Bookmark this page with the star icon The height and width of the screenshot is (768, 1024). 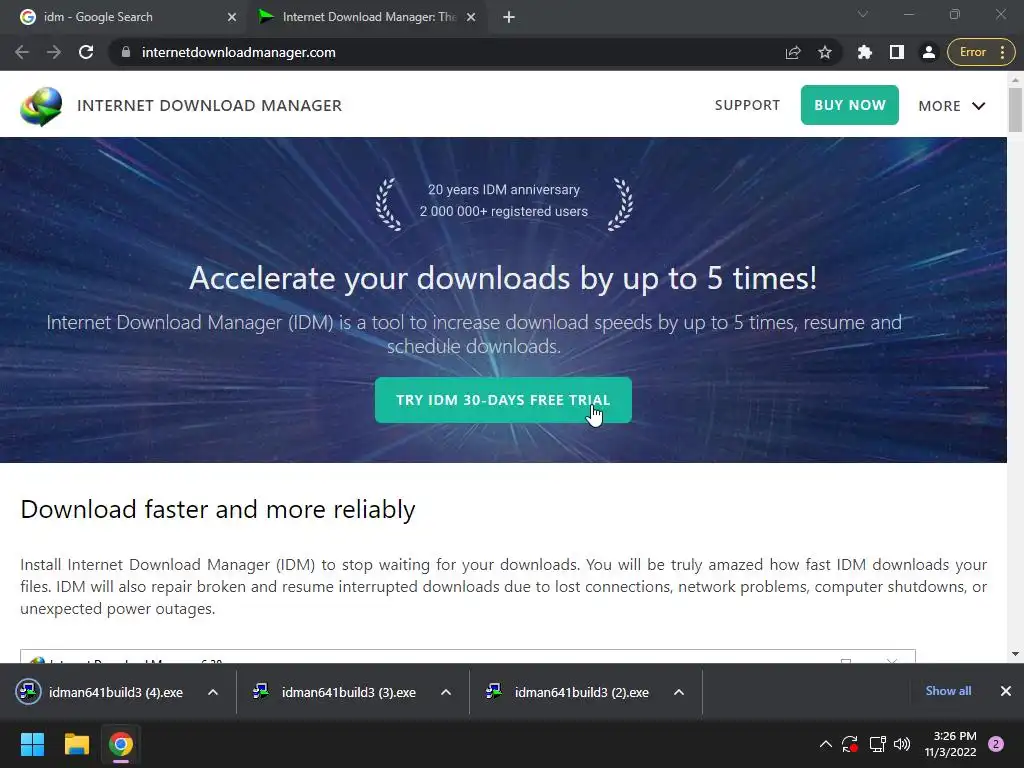click(x=825, y=52)
